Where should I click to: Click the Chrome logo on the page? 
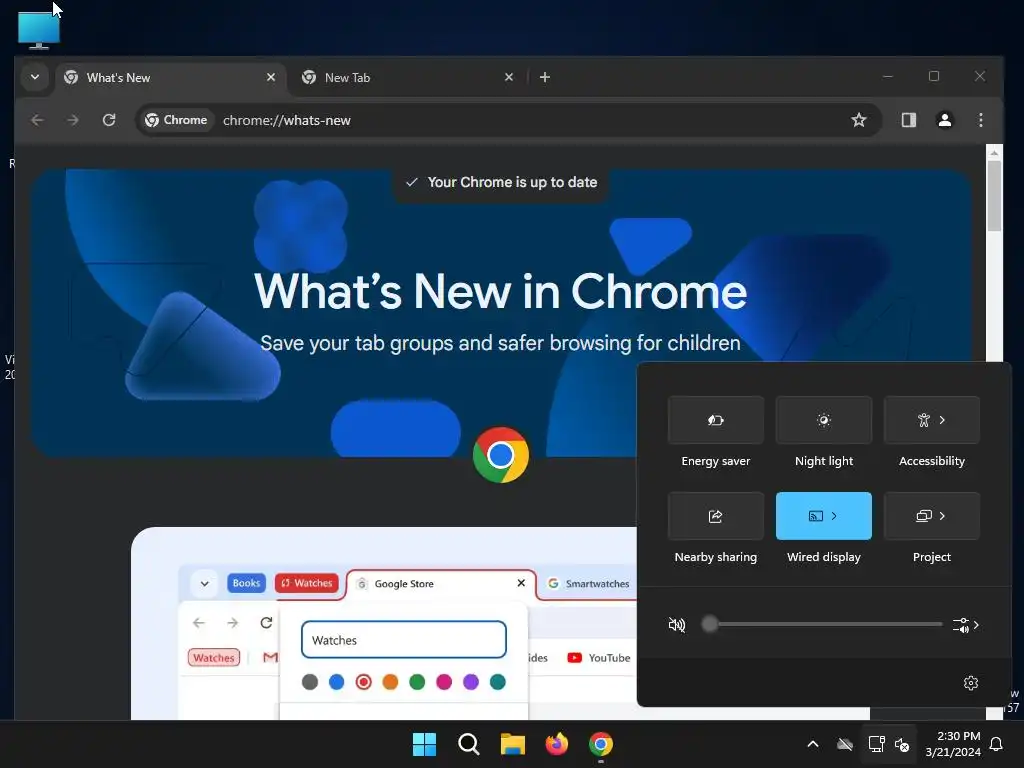tap(500, 455)
